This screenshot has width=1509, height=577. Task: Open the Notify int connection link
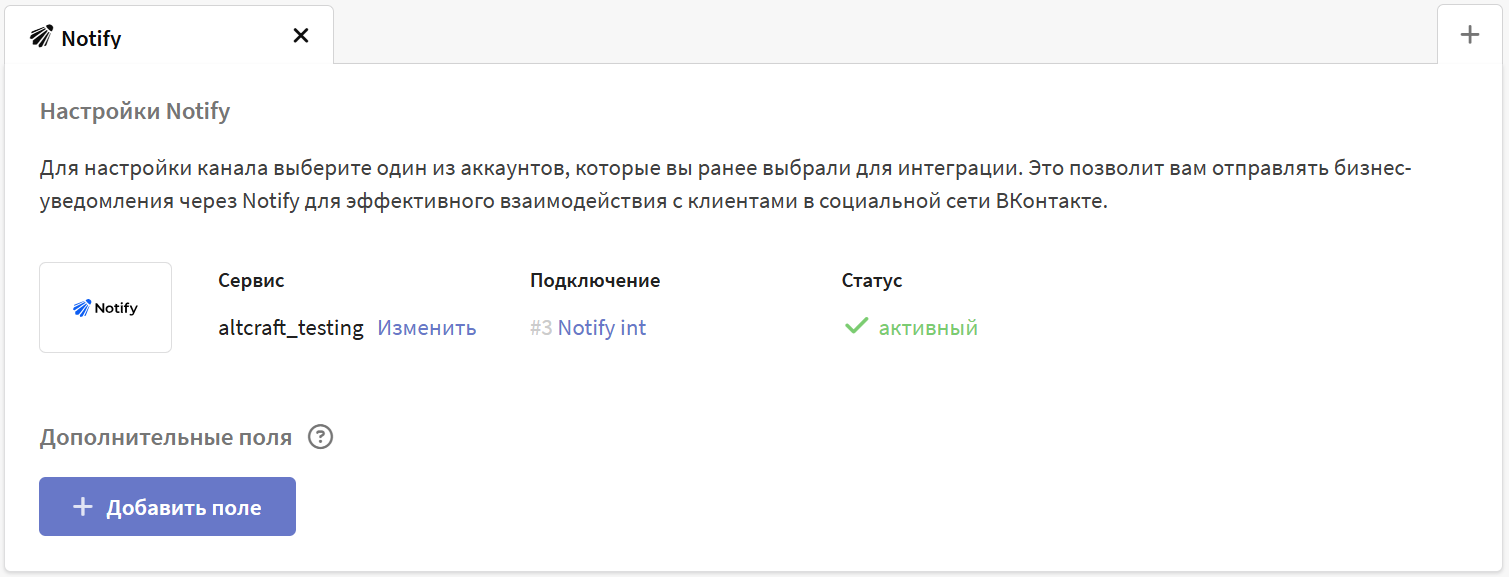[x=602, y=328]
